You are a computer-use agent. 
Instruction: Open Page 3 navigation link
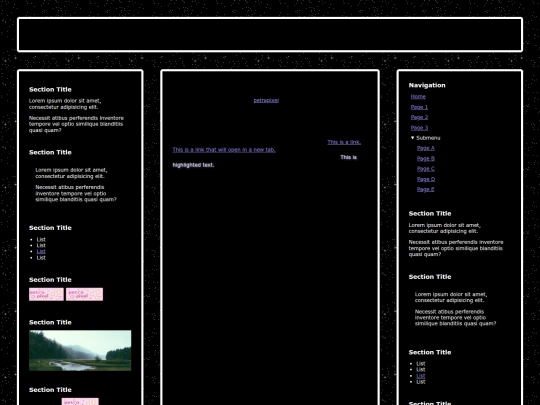(x=419, y=128)
